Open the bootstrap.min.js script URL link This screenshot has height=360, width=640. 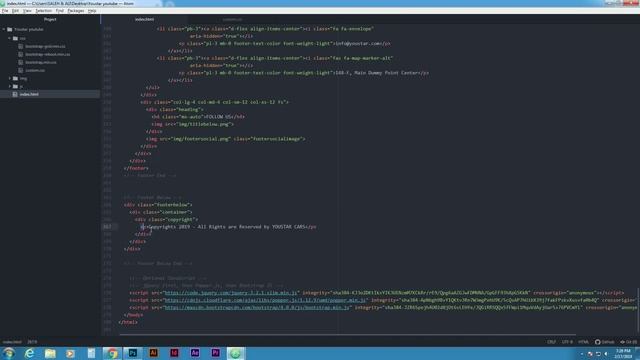[x=257, y=307]
